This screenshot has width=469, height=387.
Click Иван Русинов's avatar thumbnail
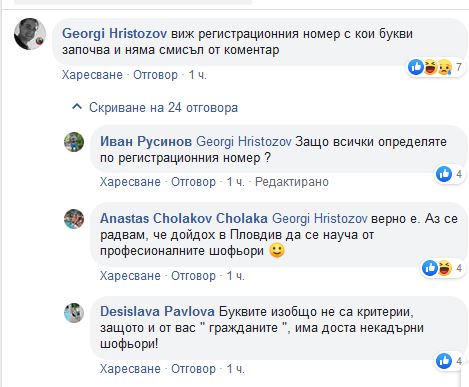pos(74,142)
